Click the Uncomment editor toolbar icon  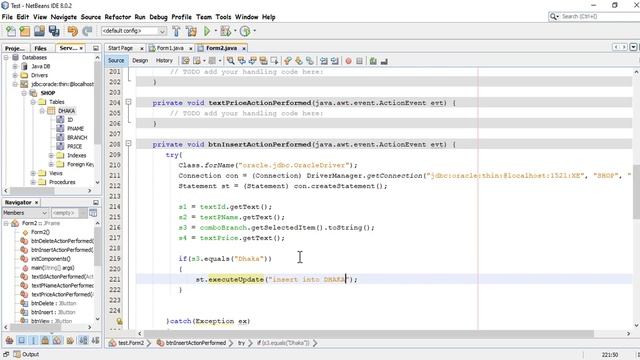[x=384, y=61]
